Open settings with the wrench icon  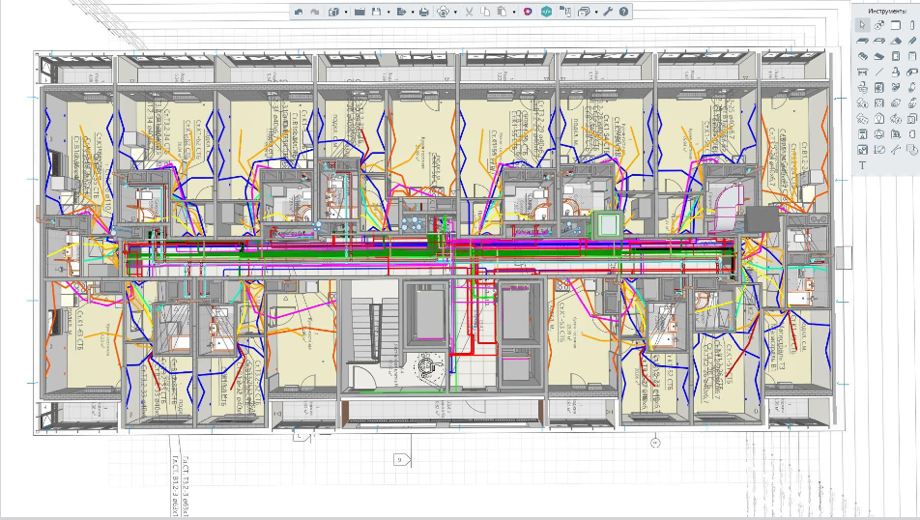tap(607, 12)
